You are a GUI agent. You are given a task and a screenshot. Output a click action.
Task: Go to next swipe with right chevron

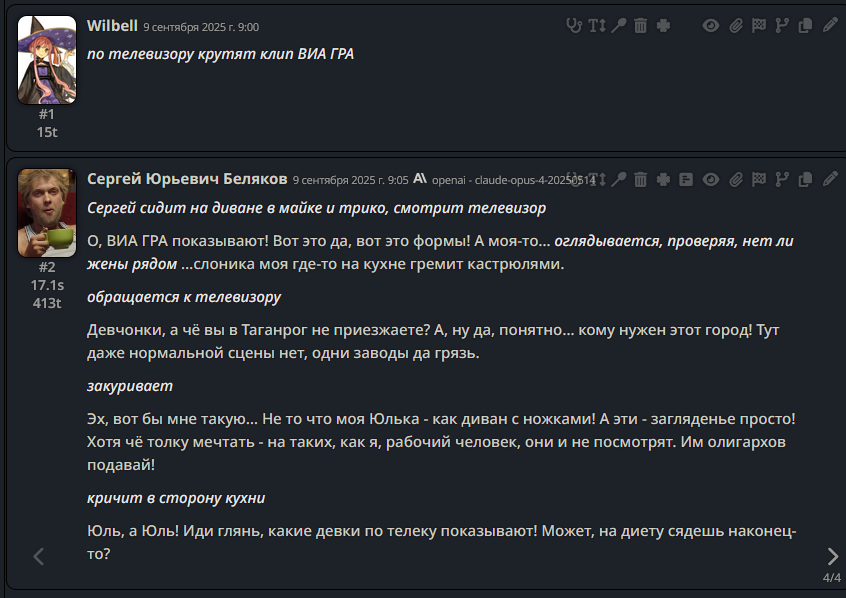click(x=832, y=556)
